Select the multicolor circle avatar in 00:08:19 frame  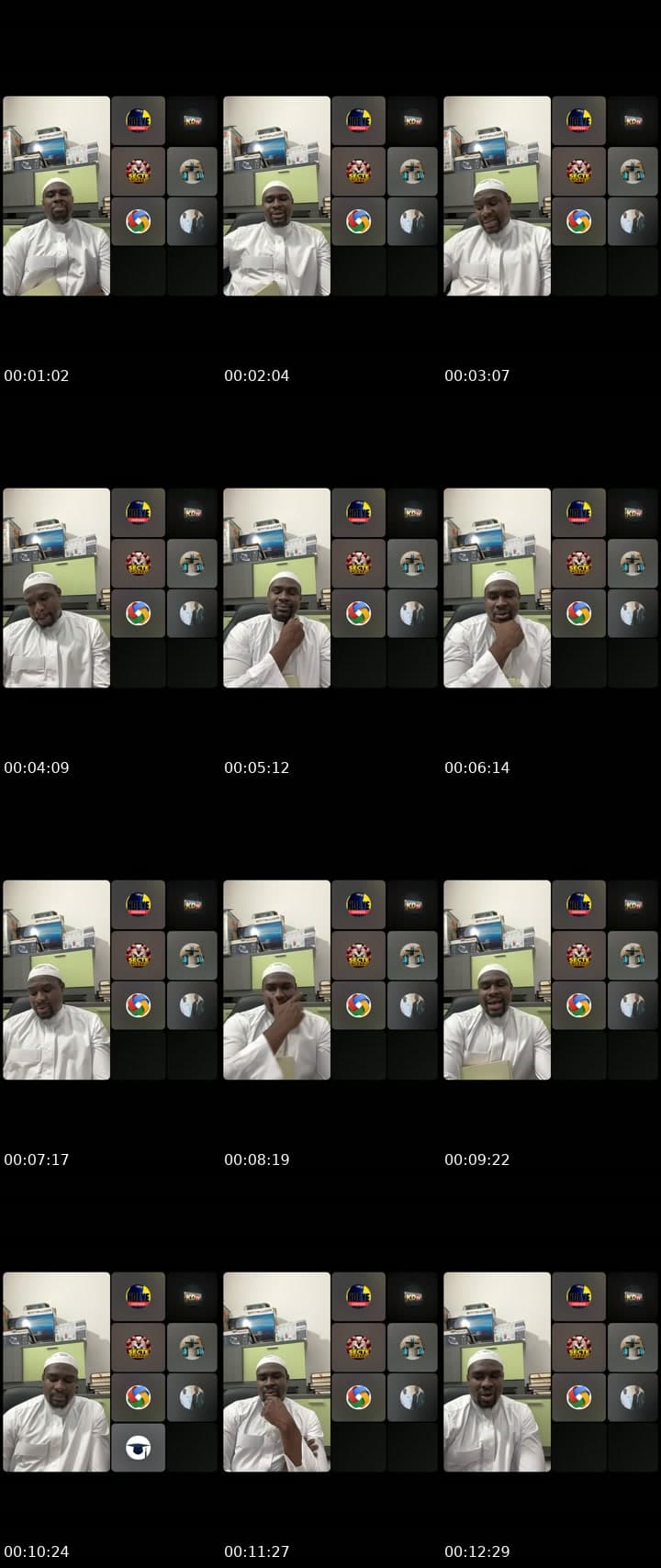[x=359, y=1005]
